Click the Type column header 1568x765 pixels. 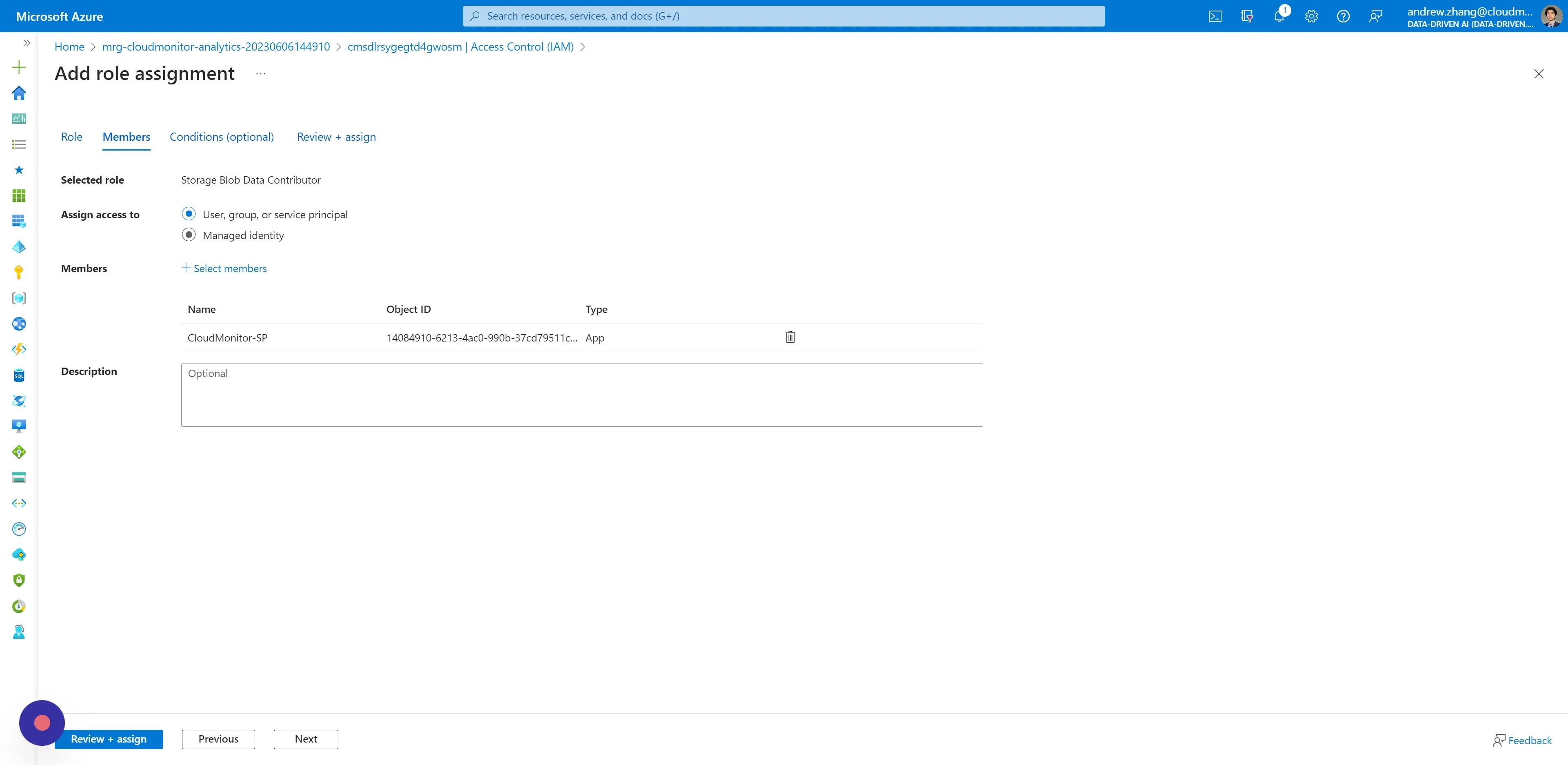[x=596, y=309]
